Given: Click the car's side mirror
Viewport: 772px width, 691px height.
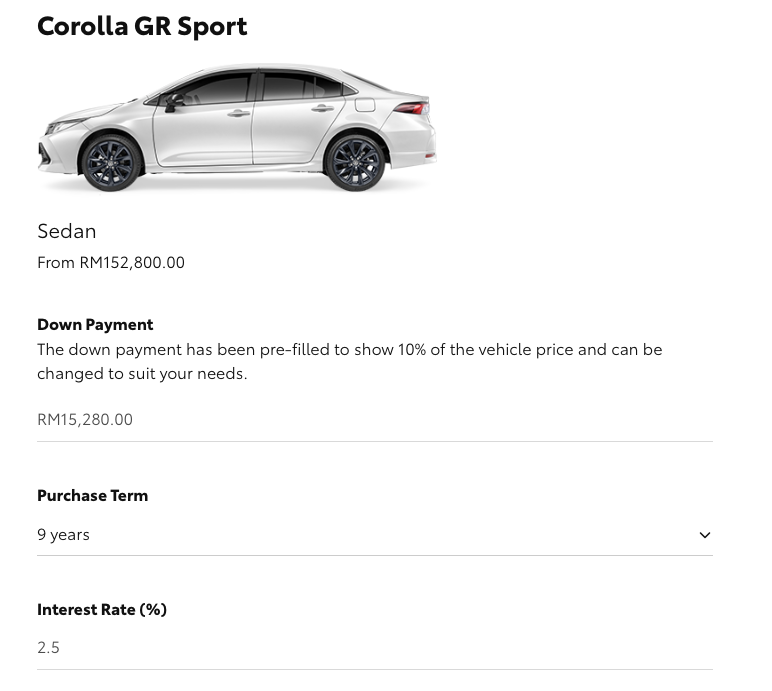Looking at the screenshot, I should [171, 100].
